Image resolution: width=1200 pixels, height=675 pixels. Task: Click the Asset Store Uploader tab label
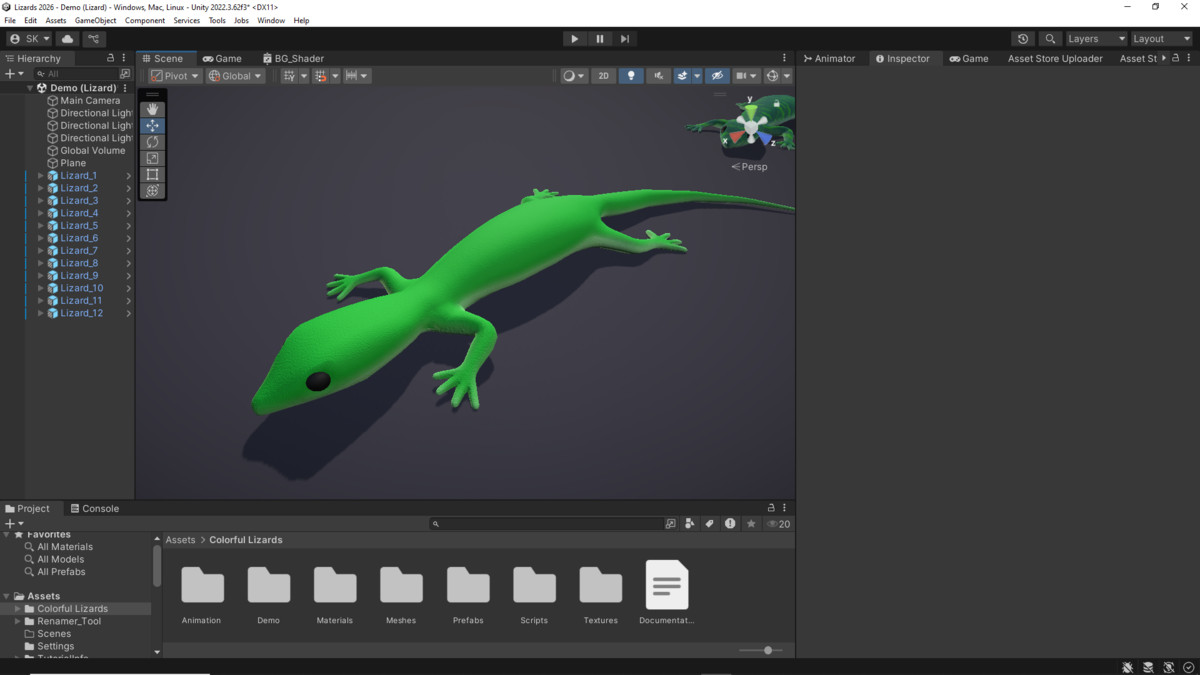(1054, 58)
